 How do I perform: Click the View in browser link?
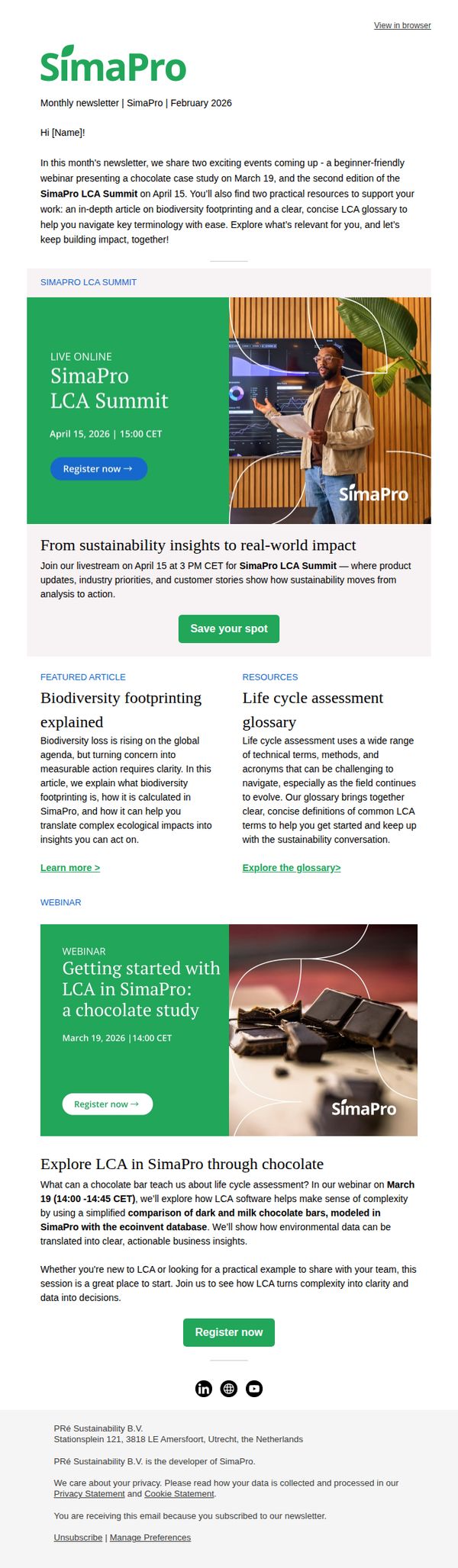point(402,25)
